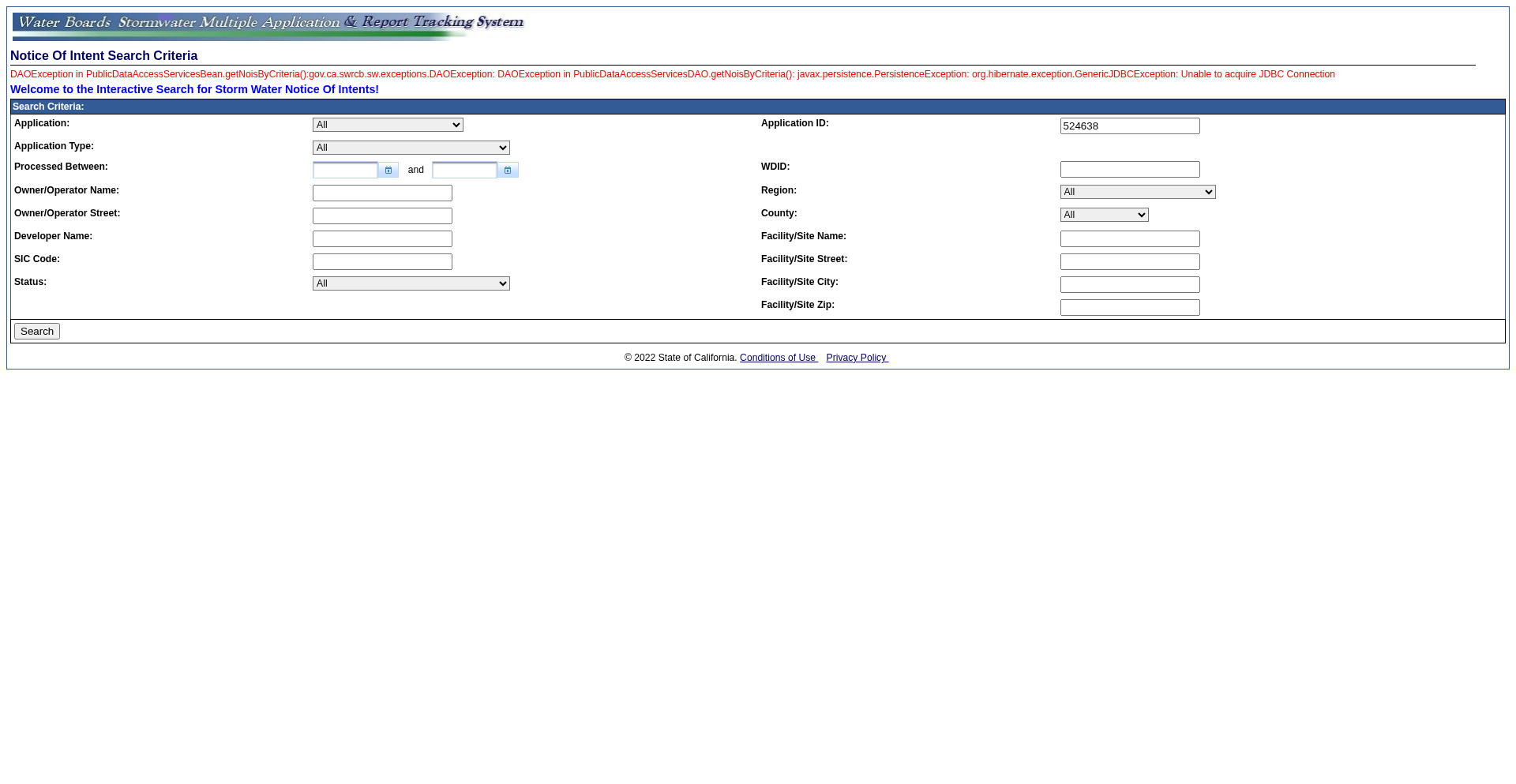Screen dimensions: 1516x784
Task: Open the Conditions of Use link
Action: pyautogui.click(x=778, y=358)
